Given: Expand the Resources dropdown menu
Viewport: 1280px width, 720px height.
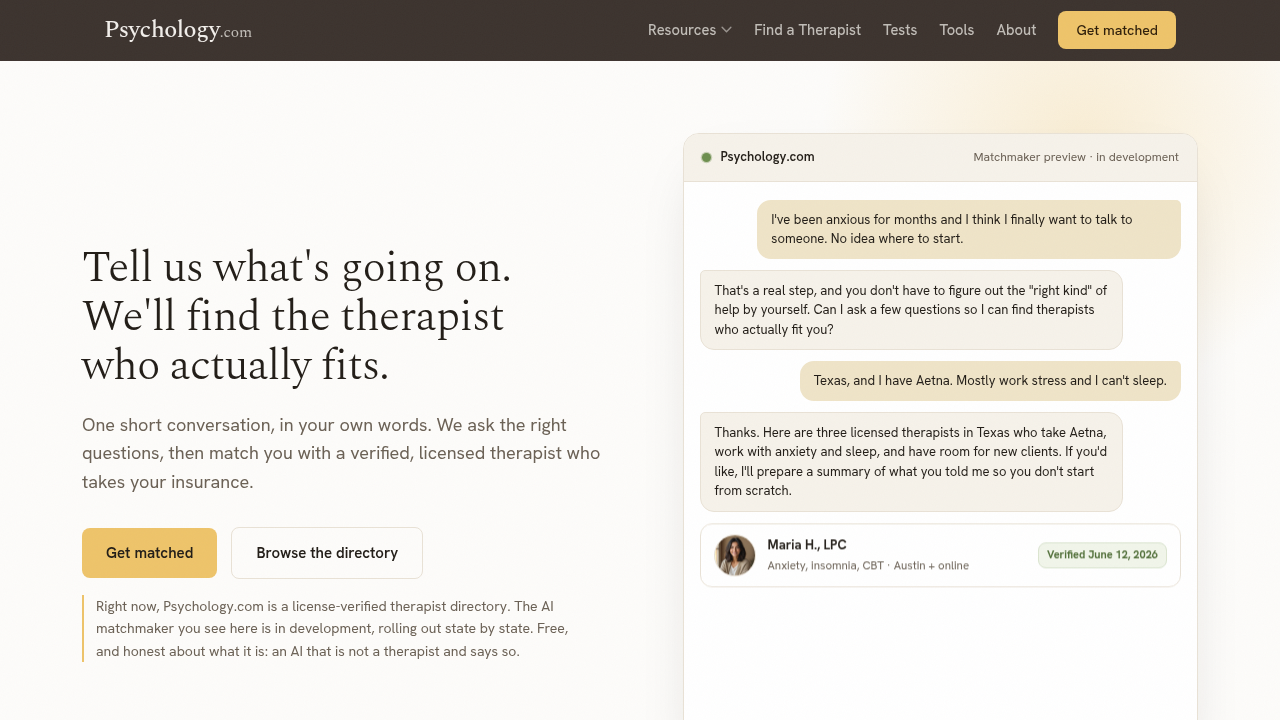Looking at the screenshot, I should pos(690,30).
